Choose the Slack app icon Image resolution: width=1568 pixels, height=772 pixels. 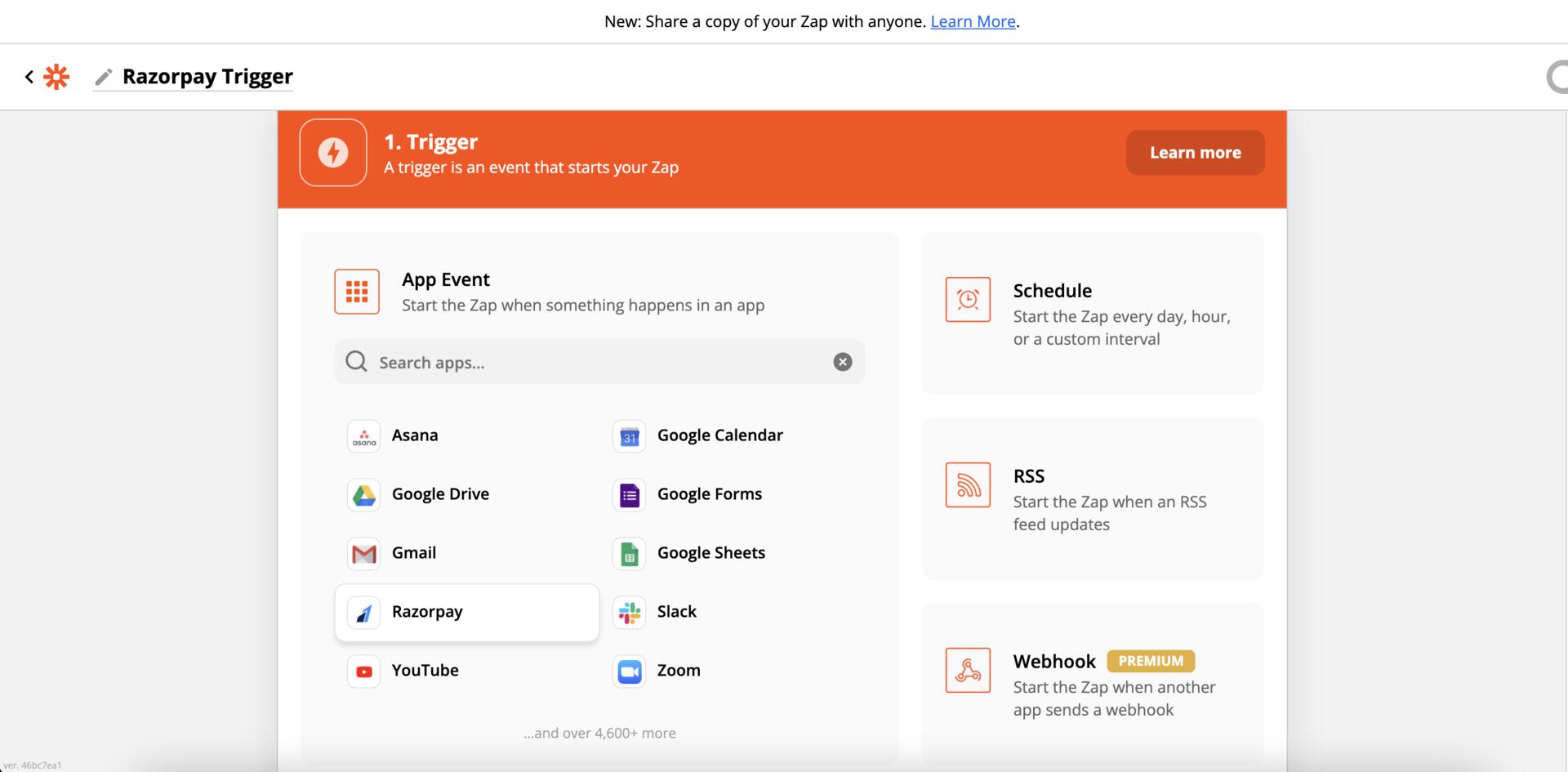coord(629,613)
